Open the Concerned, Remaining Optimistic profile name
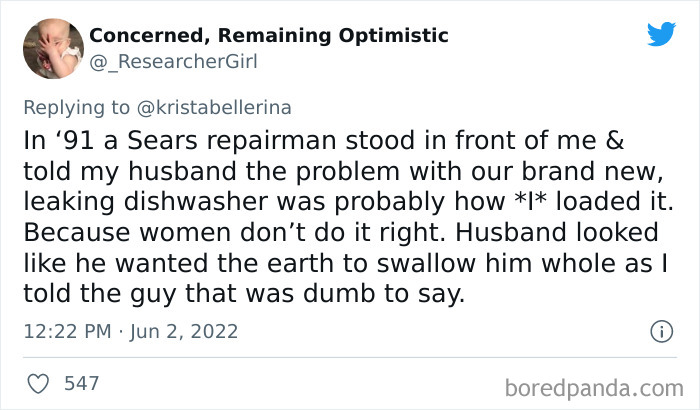The image size is (700, 410). tap(269, 36)
